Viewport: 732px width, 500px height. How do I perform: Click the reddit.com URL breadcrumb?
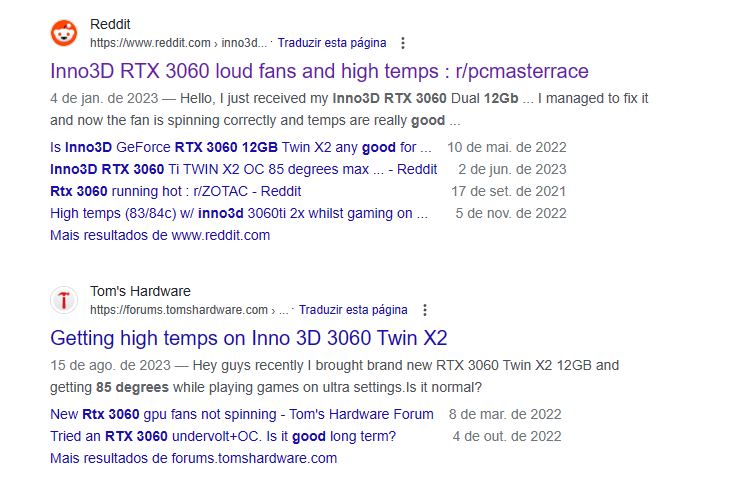point(178,43)
